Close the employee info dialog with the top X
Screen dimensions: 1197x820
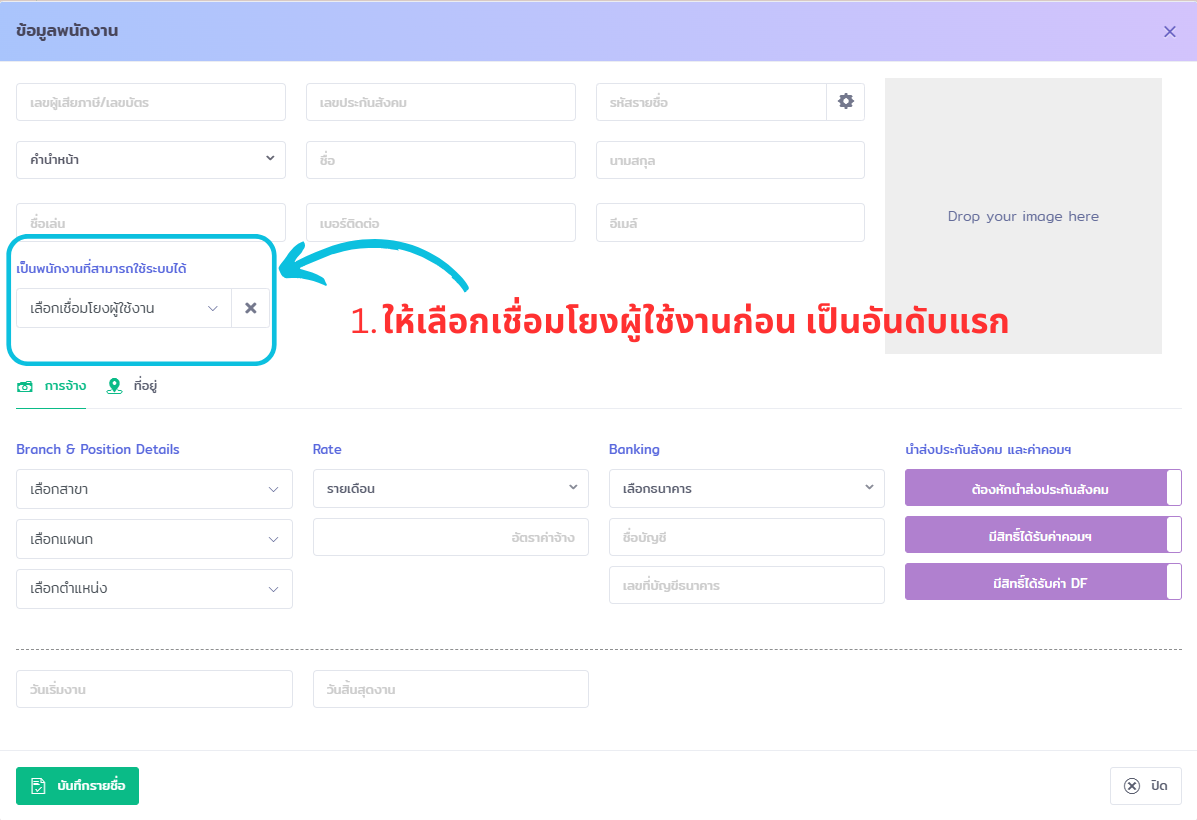coord(1169,31)
